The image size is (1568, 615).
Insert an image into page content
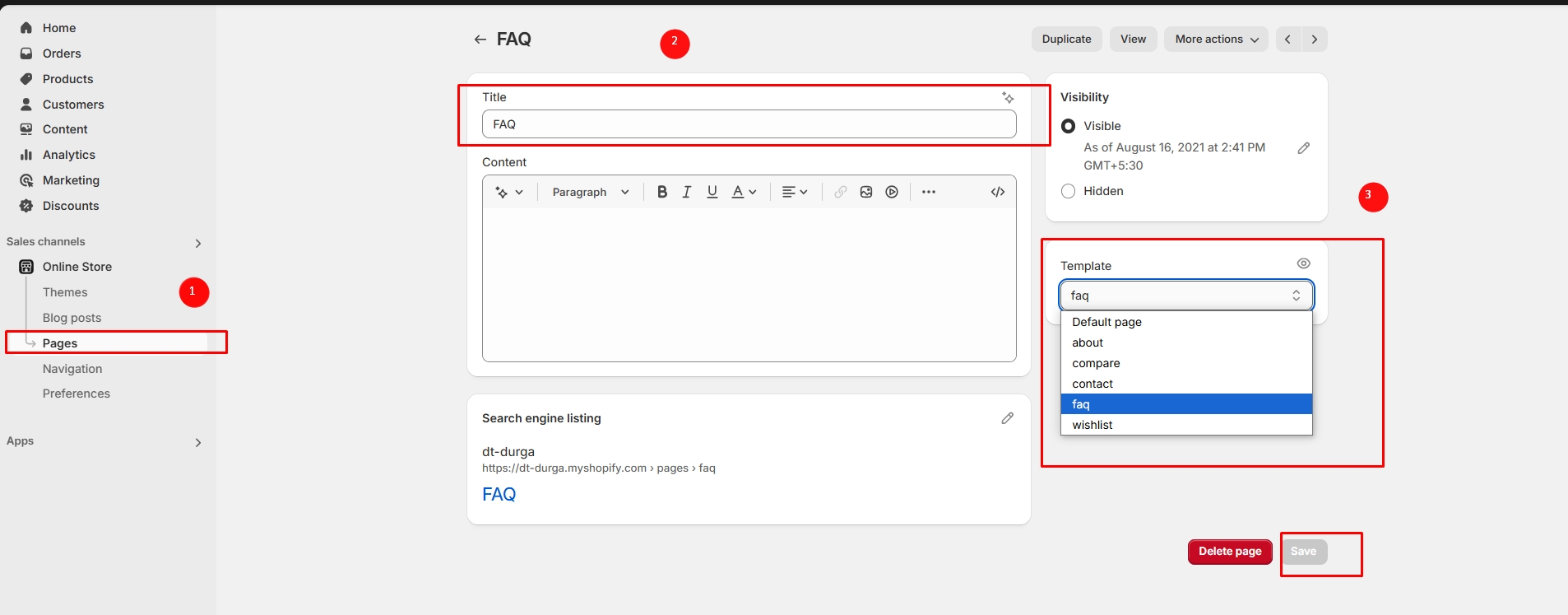(866, 192)
